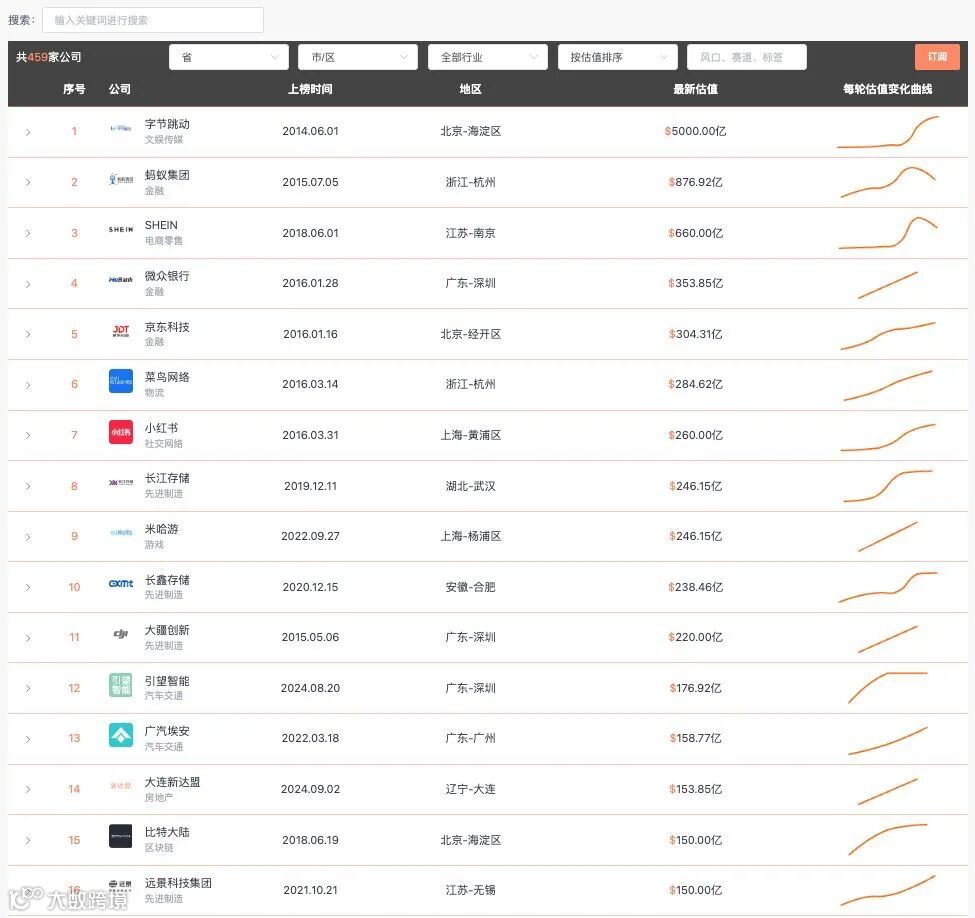Click the 广汽埃安 teal logo
The height and width of the screenshot is (918, 975).
pyautogui.click(x=121, y=735)
